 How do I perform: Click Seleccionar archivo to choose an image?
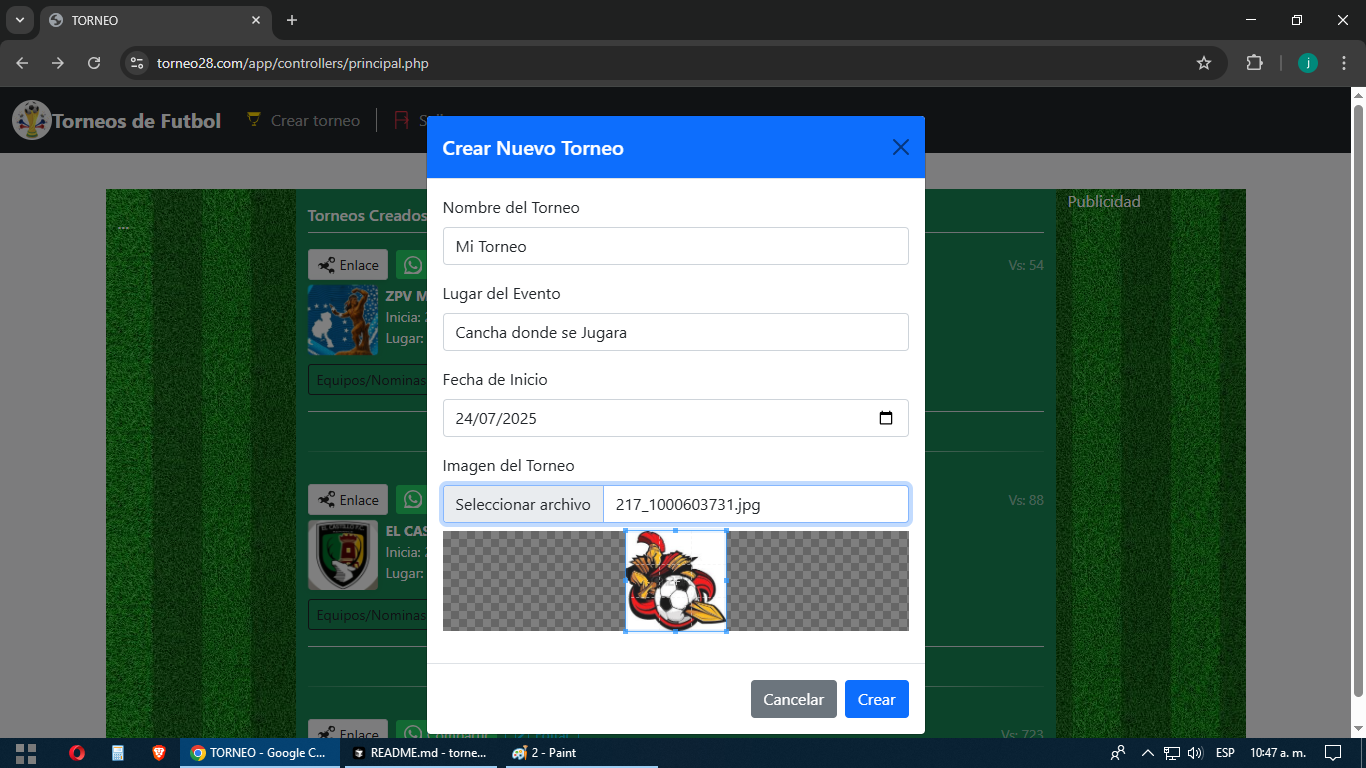[x=522, y=504]
